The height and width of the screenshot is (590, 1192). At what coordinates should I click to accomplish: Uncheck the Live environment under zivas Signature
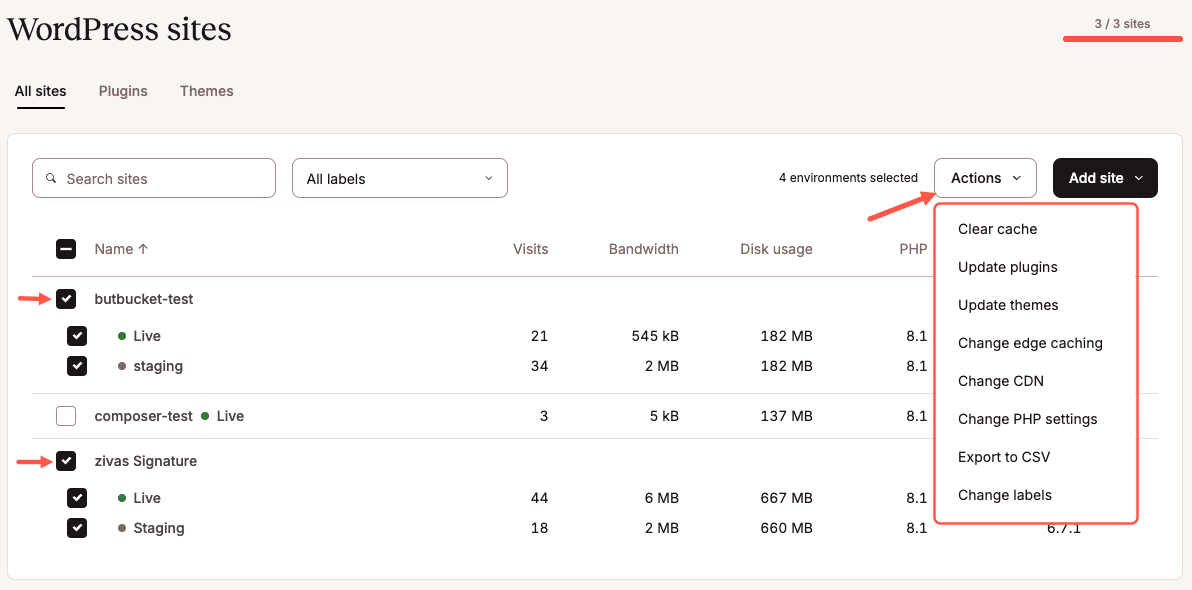[x=77, y=498]
